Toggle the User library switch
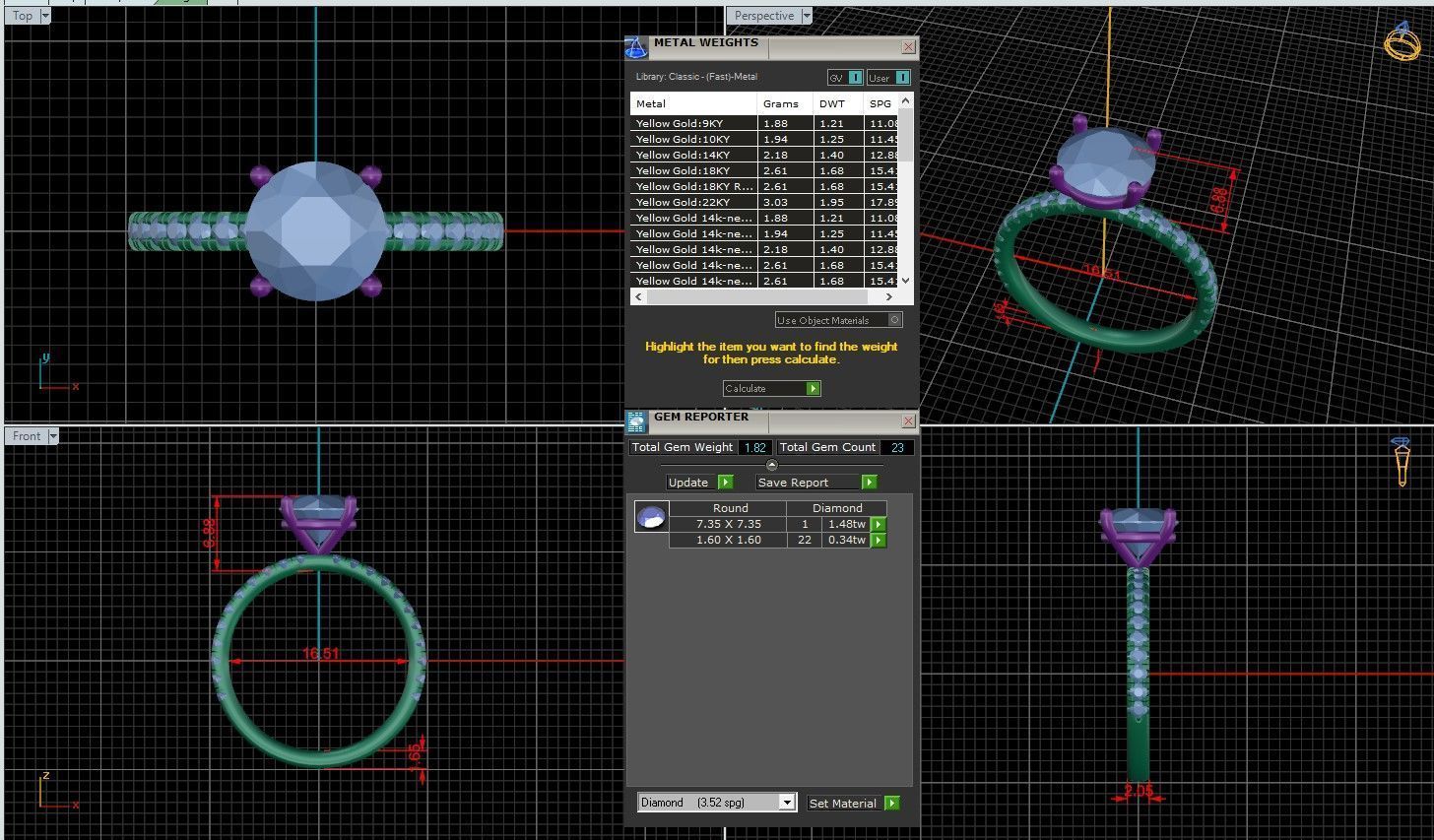The height and width of the screenshot is (840, 1434). (x=888, y=78)
